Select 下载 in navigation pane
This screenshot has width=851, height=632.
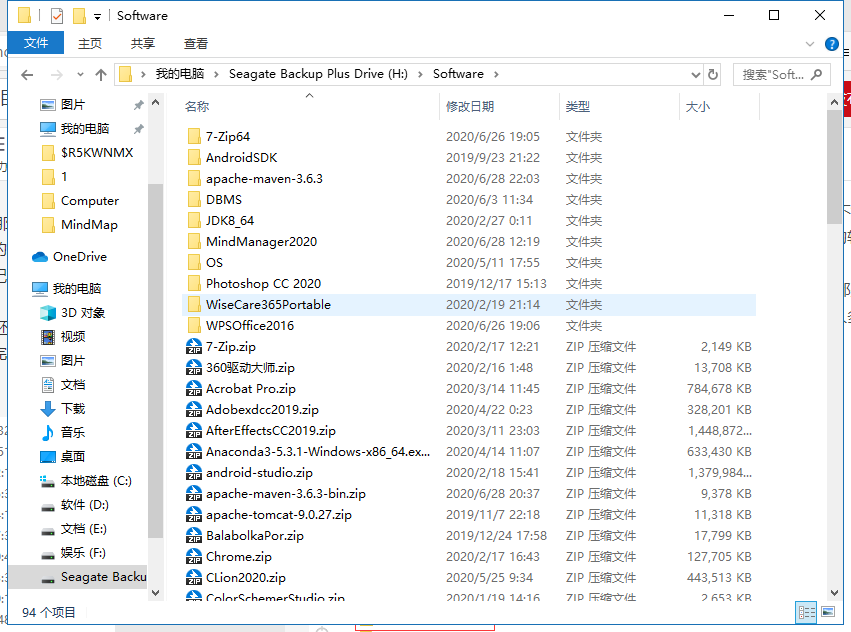pos(73,409)
